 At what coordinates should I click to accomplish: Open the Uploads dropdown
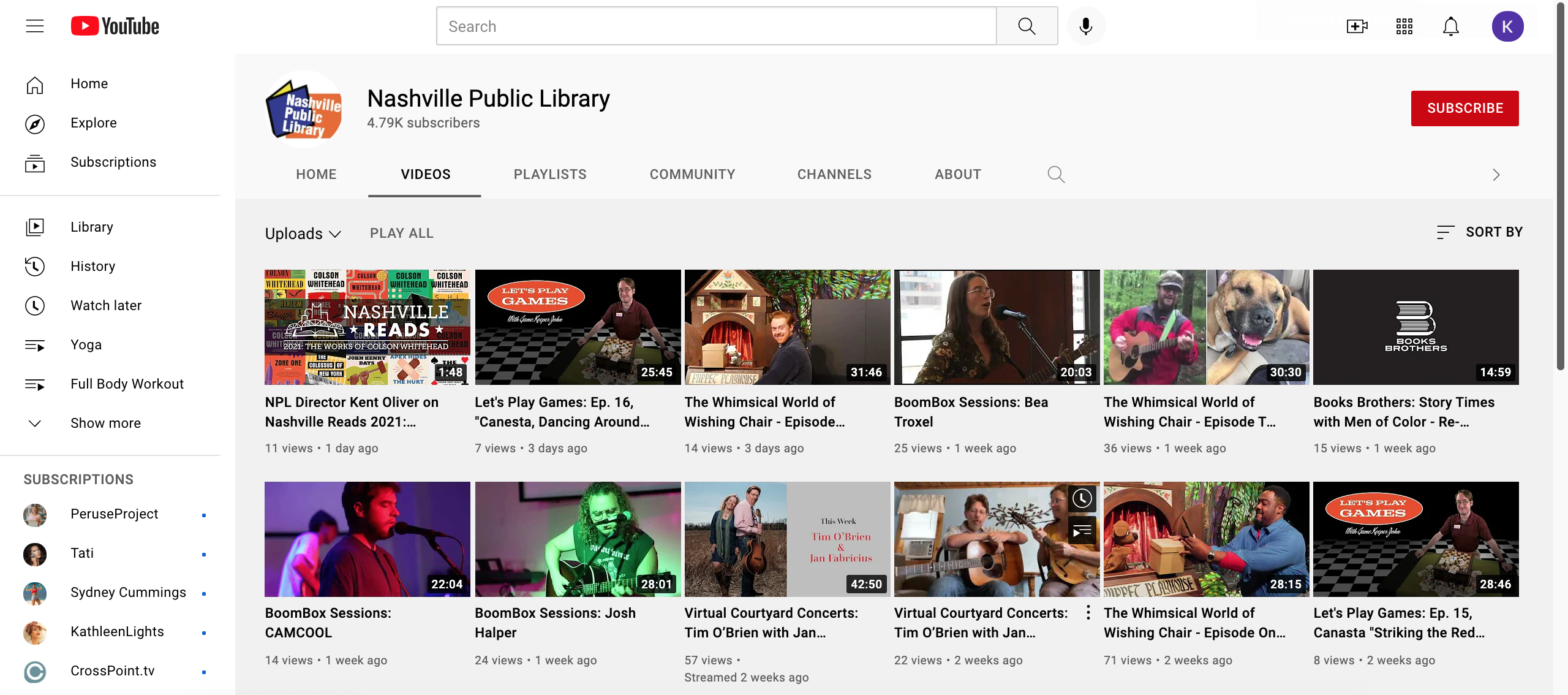coord(303,234)
